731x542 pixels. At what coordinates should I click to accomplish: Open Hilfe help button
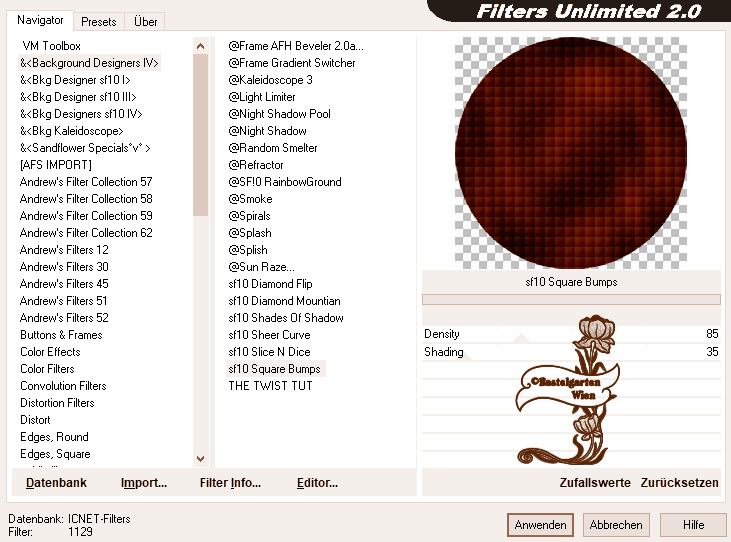pos(693,525)
